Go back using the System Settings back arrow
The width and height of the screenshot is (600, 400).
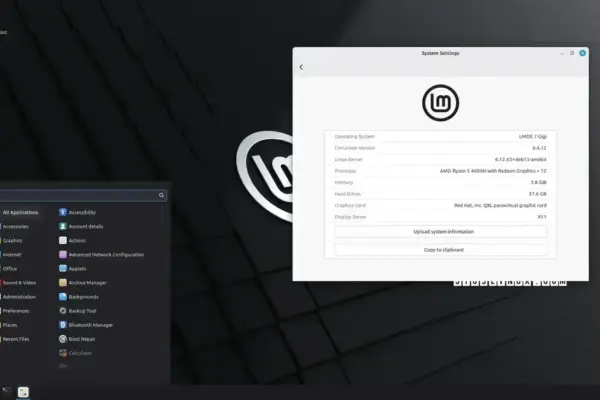click(x=301, y=67)
